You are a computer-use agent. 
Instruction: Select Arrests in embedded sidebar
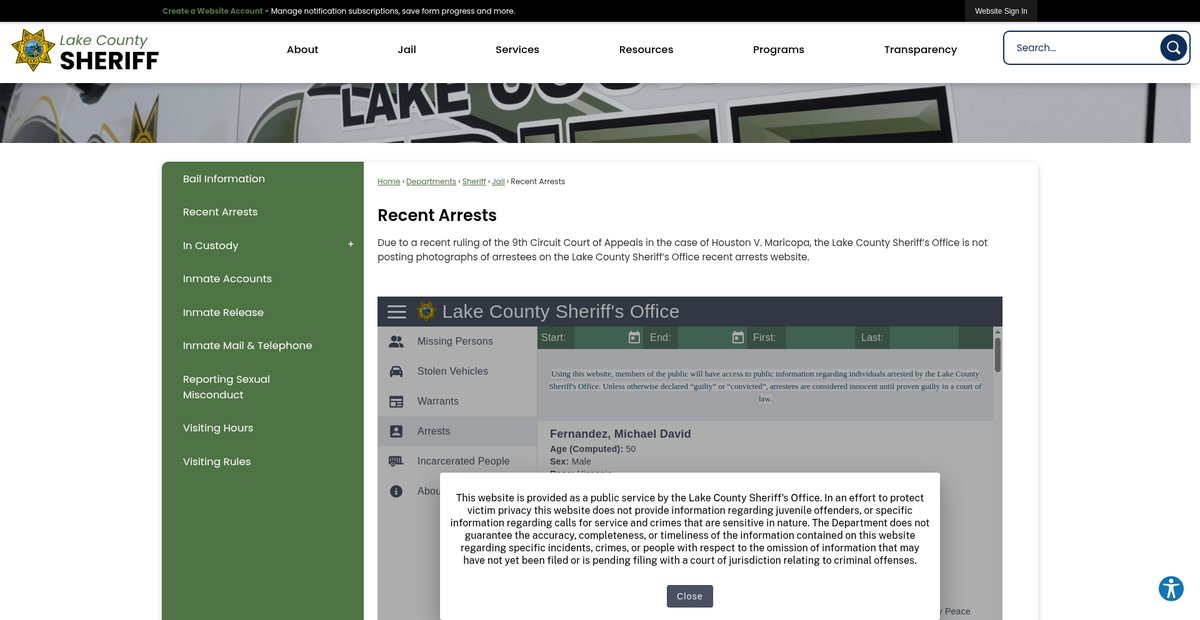click(x=457, y=431)
